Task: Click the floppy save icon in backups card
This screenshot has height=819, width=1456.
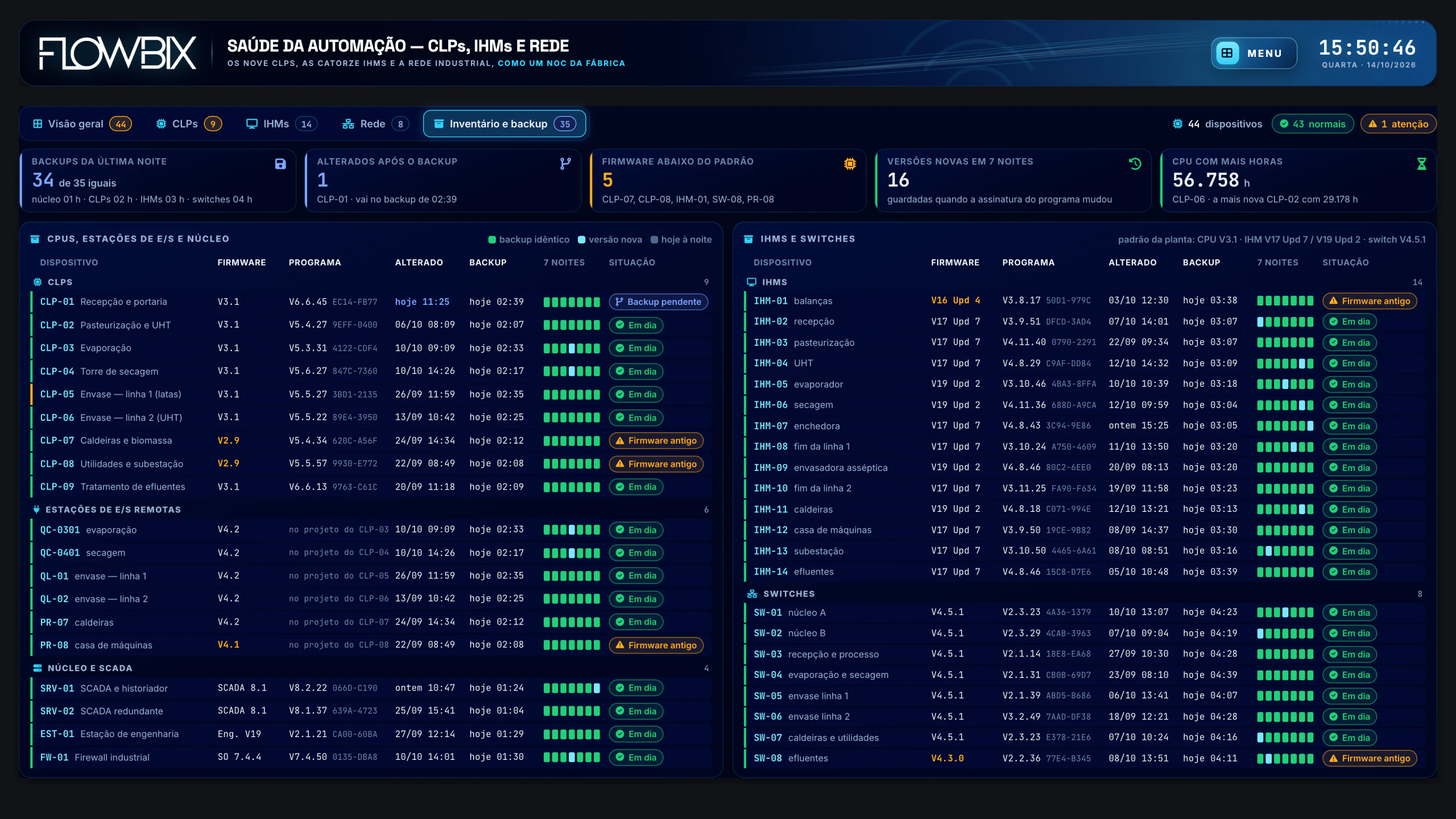Action: click(x=280, y=164)
